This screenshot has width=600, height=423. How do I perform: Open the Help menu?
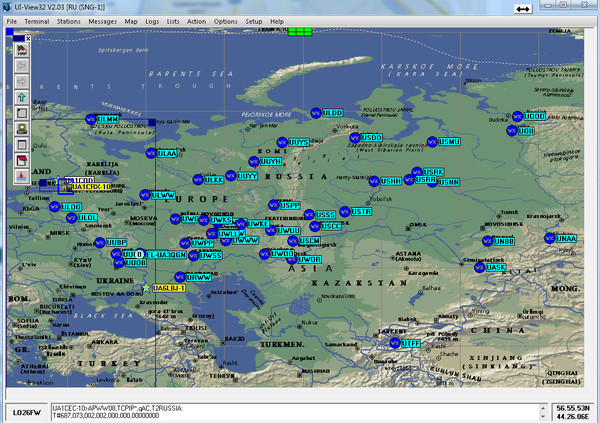coord(277,21)
